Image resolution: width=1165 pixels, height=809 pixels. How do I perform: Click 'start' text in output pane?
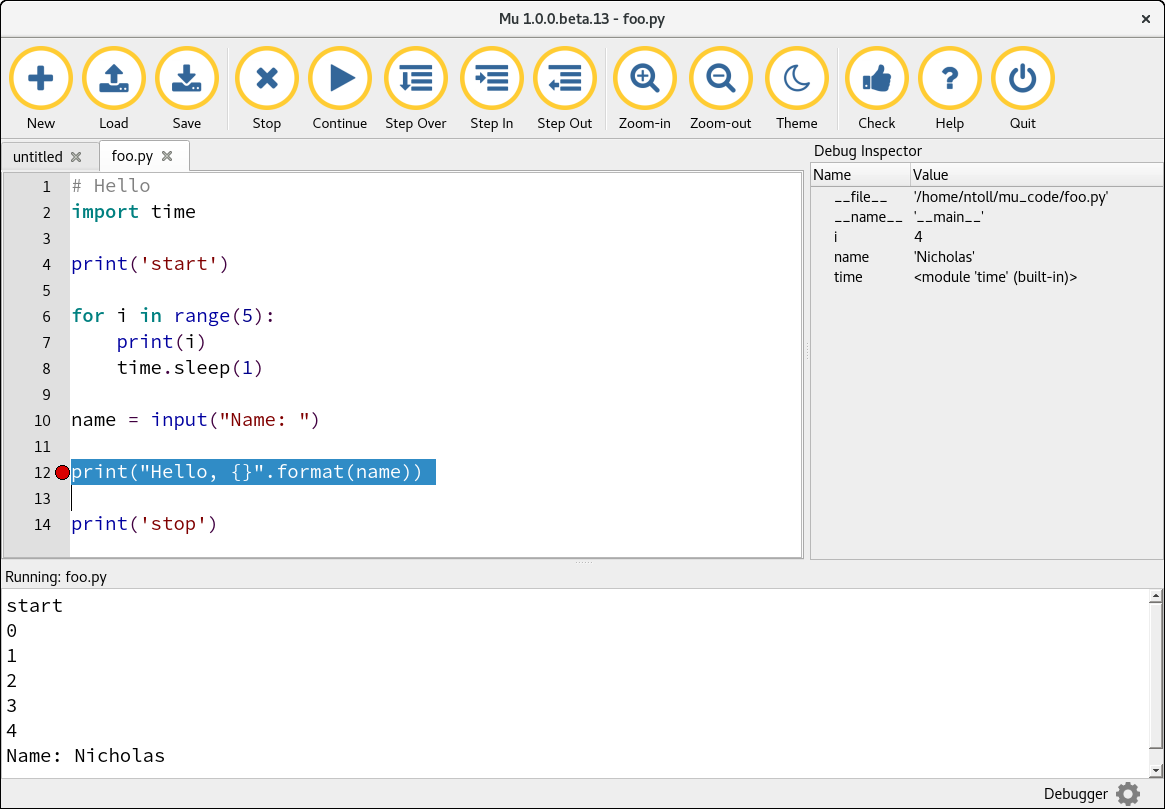pos(34,605)
